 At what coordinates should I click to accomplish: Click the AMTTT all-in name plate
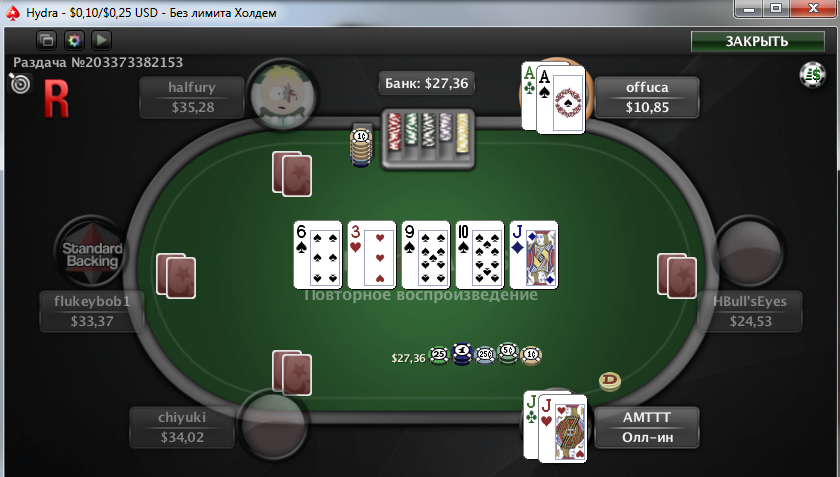(x=647, y=427)
